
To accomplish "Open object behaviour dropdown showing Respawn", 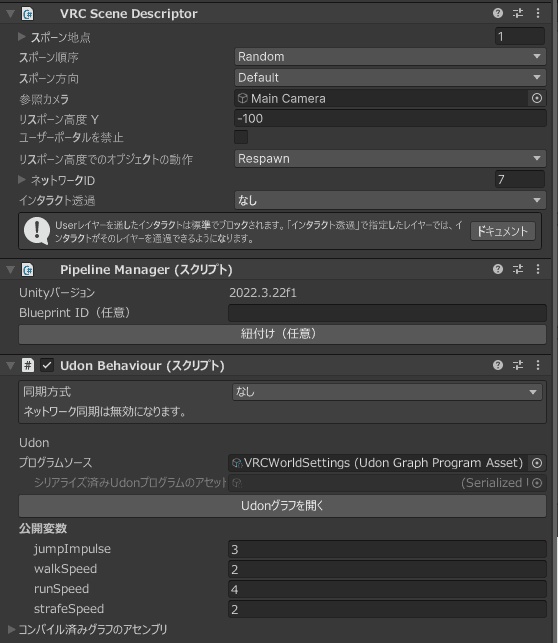I will tap(390, 159).
